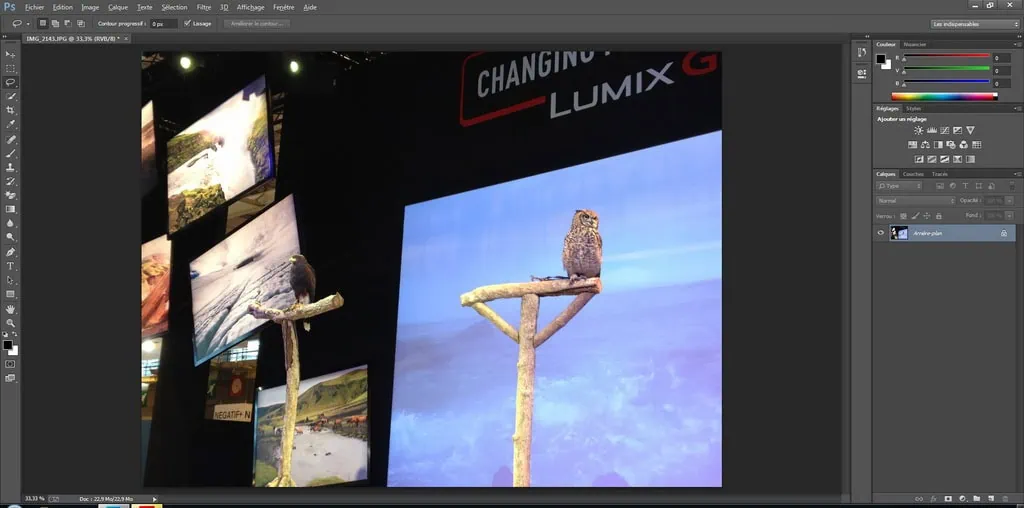
Task: Select the Crop tool
Action: coord(11,110)
